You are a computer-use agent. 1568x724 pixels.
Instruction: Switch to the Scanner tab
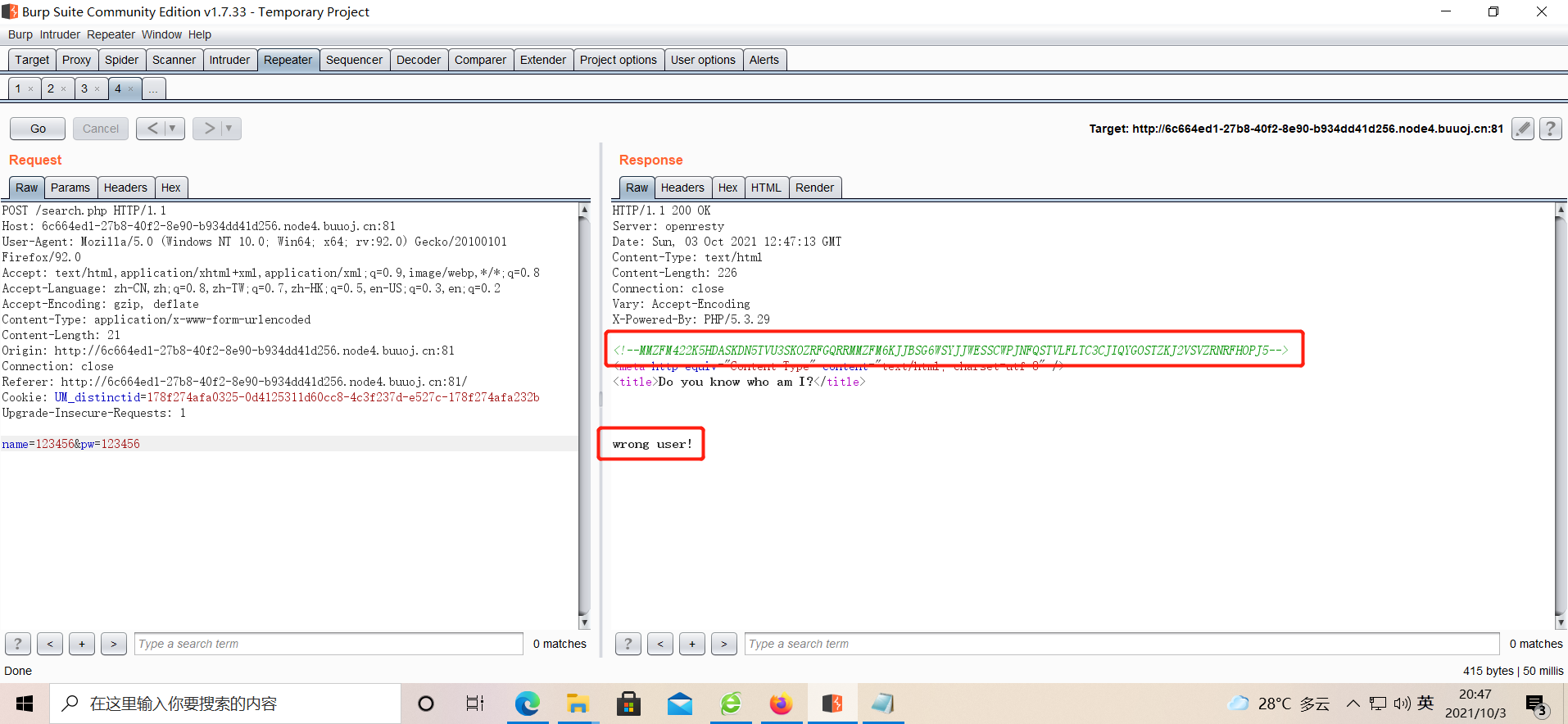tap(174, 60)
